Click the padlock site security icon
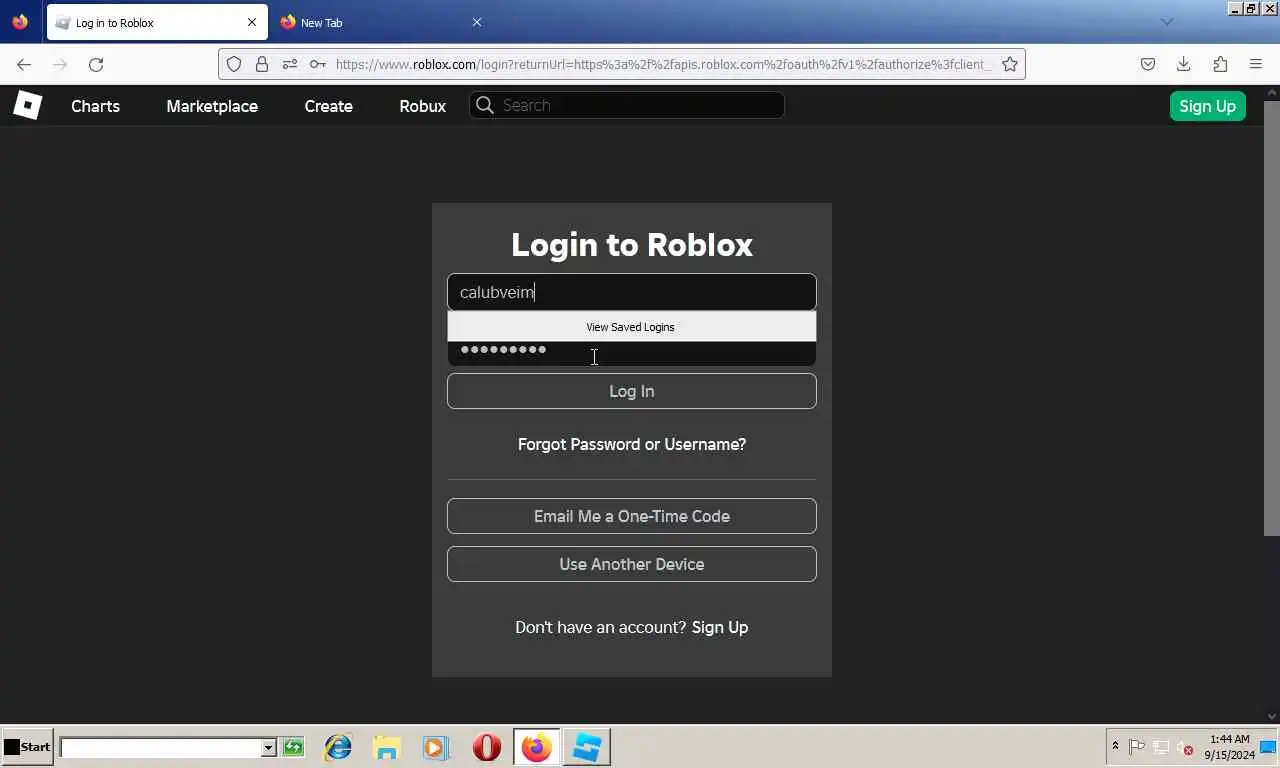 pyautogui.click(x=262, y=64)
